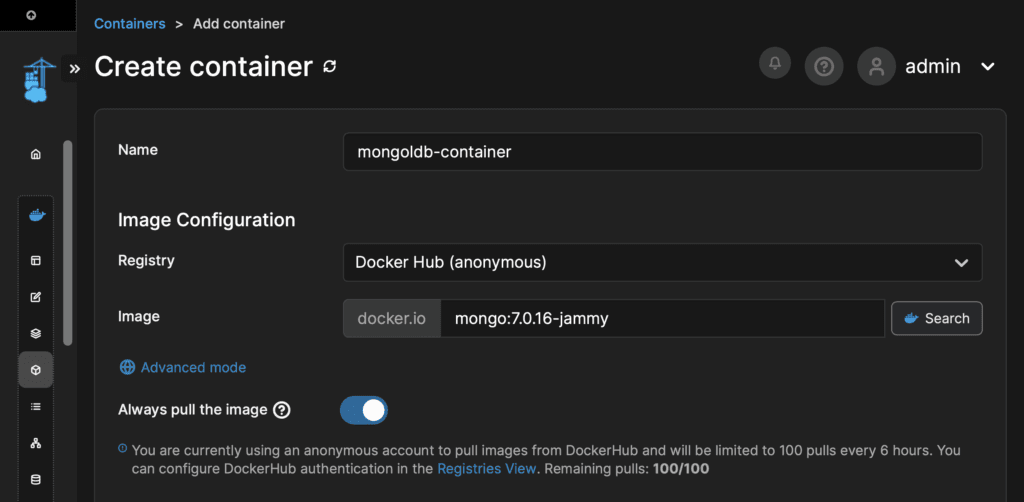Click the Name input field

point(661,152)
